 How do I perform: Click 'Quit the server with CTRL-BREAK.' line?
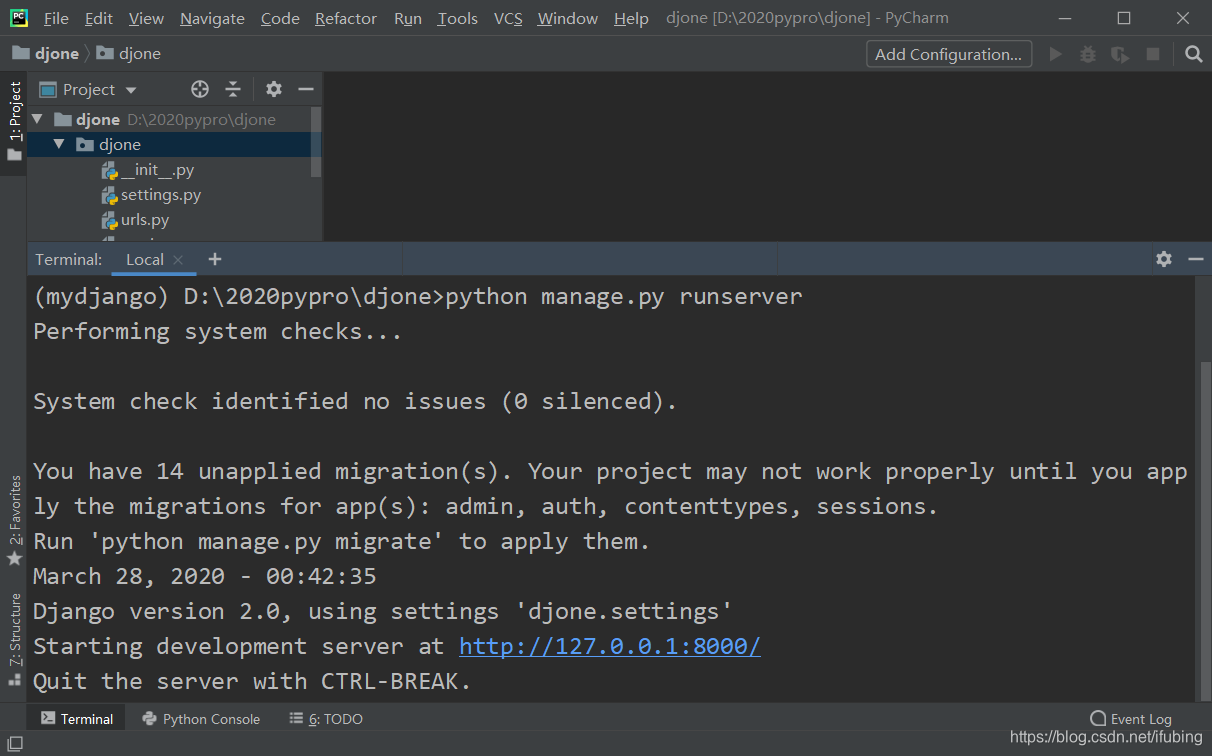(x=252, y=681)
